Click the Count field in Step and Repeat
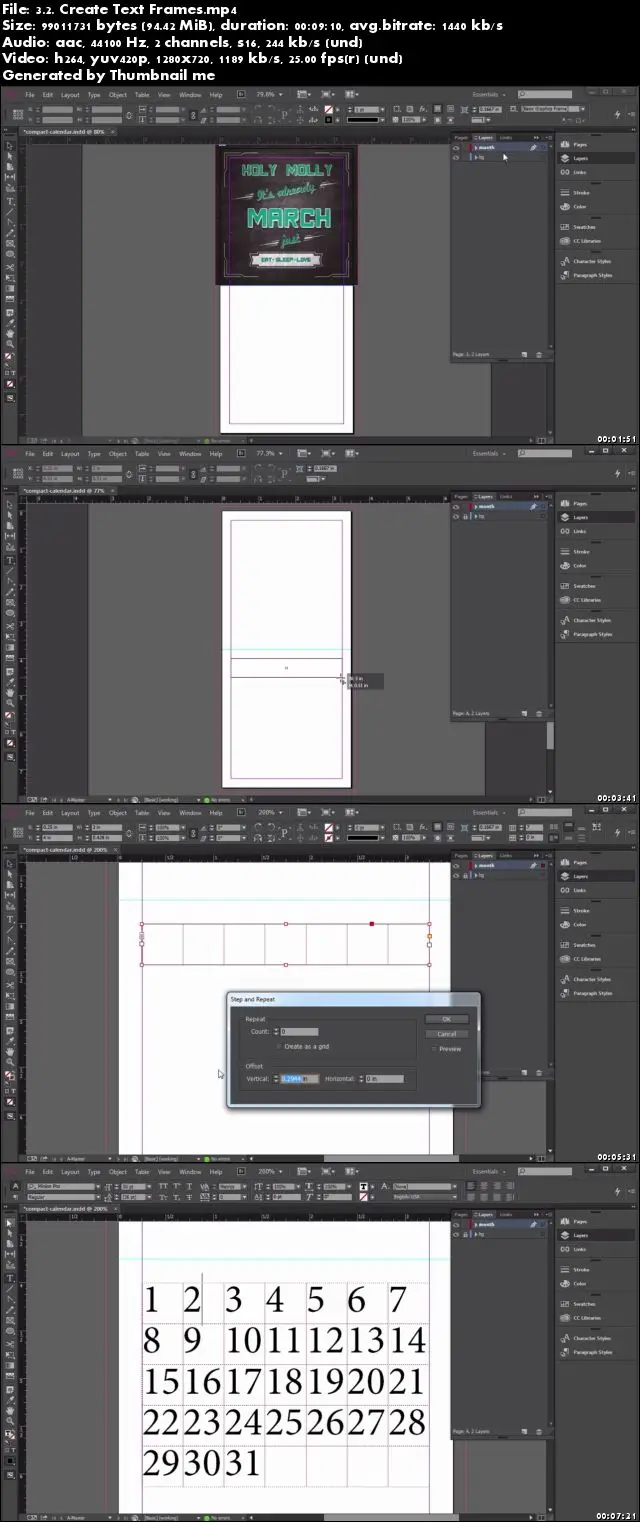This screenshot has height=1522, width=640. [299, 1031]
